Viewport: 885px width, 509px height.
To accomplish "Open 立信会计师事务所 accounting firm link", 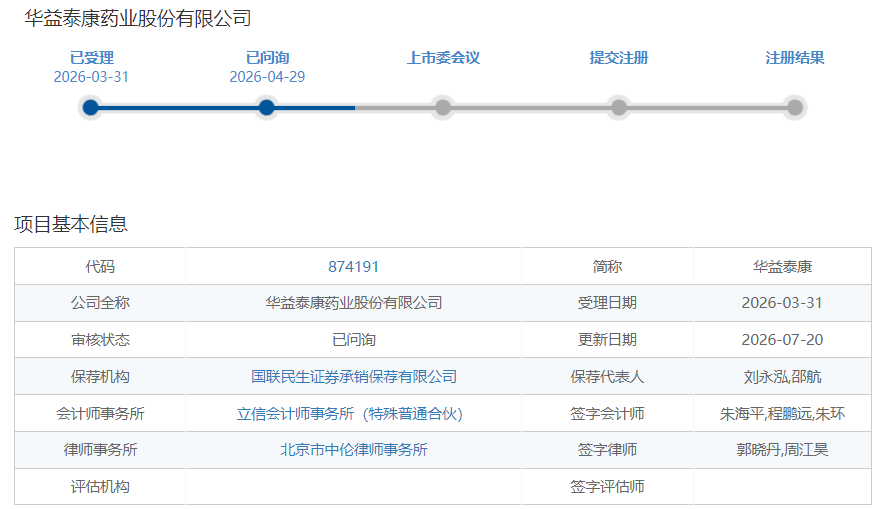I will (x=349, y=414).
